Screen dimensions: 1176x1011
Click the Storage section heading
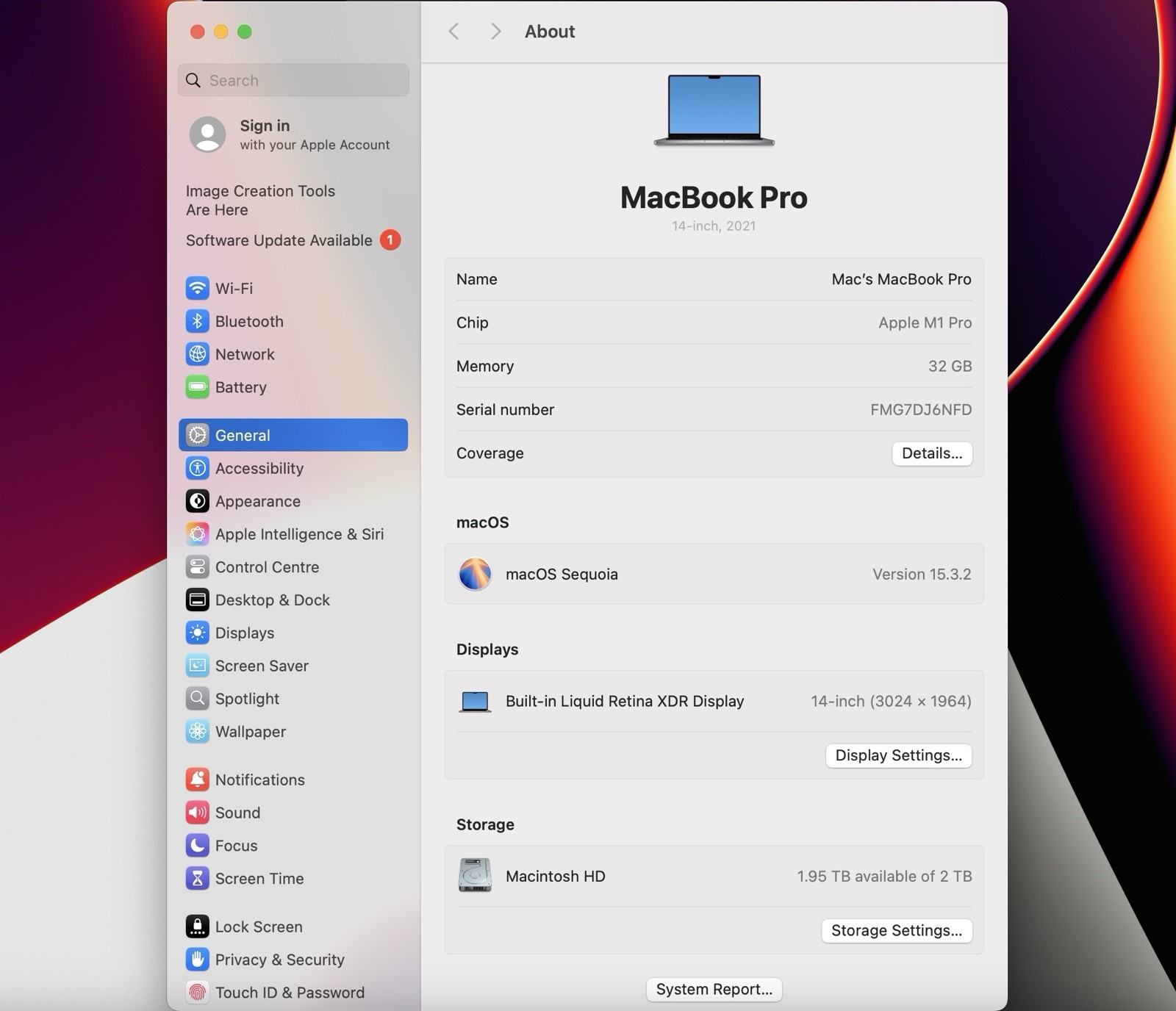pos(485,824)
